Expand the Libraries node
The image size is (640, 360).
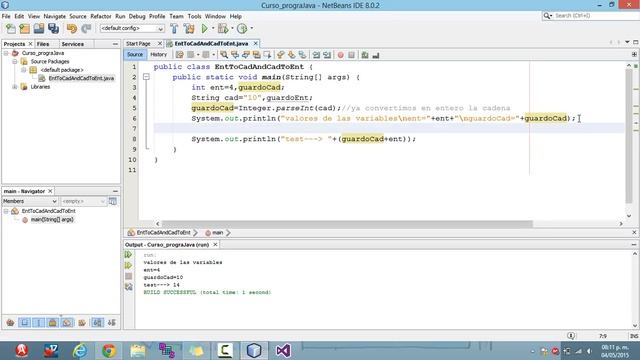tap(15, 87)
